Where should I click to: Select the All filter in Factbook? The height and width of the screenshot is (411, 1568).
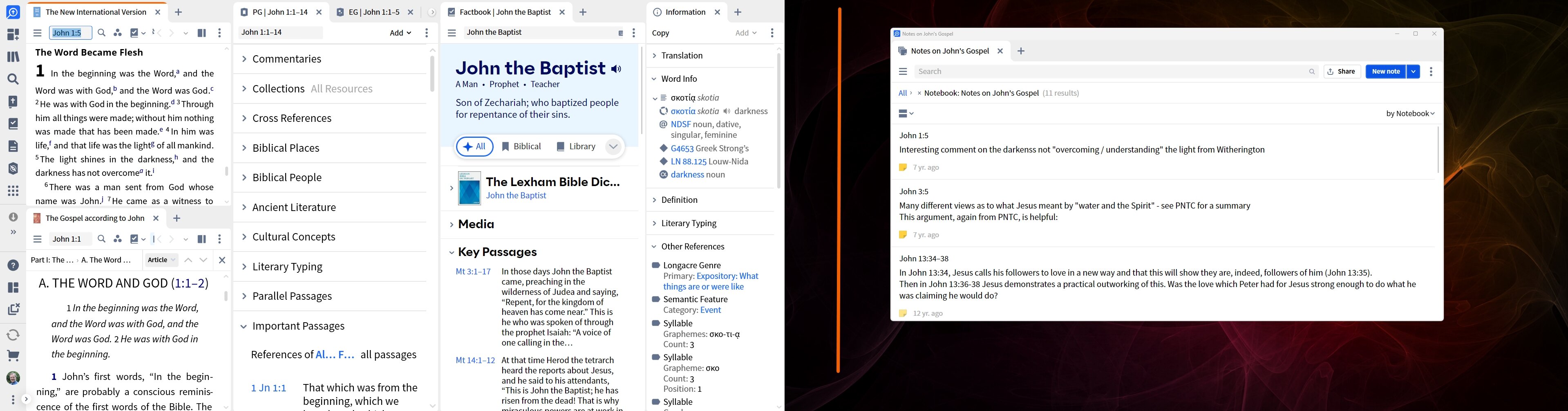tap(474, 147)
